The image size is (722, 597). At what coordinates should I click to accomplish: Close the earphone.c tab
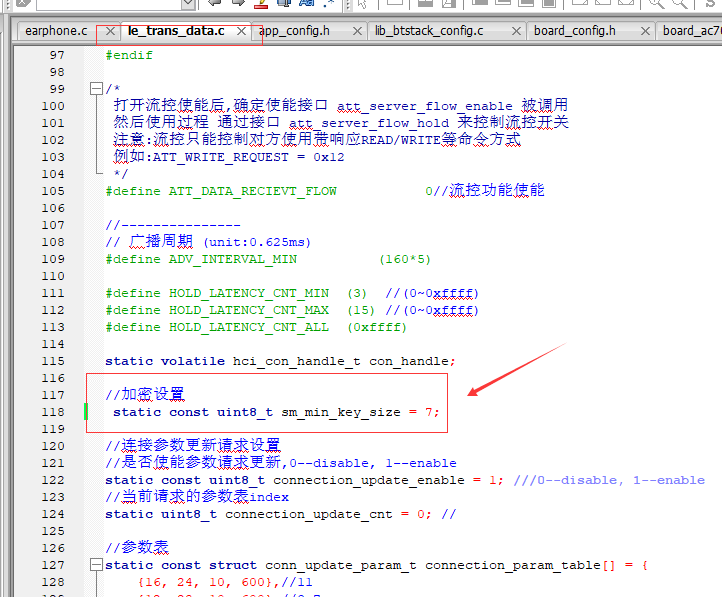(x=111, y=31)
